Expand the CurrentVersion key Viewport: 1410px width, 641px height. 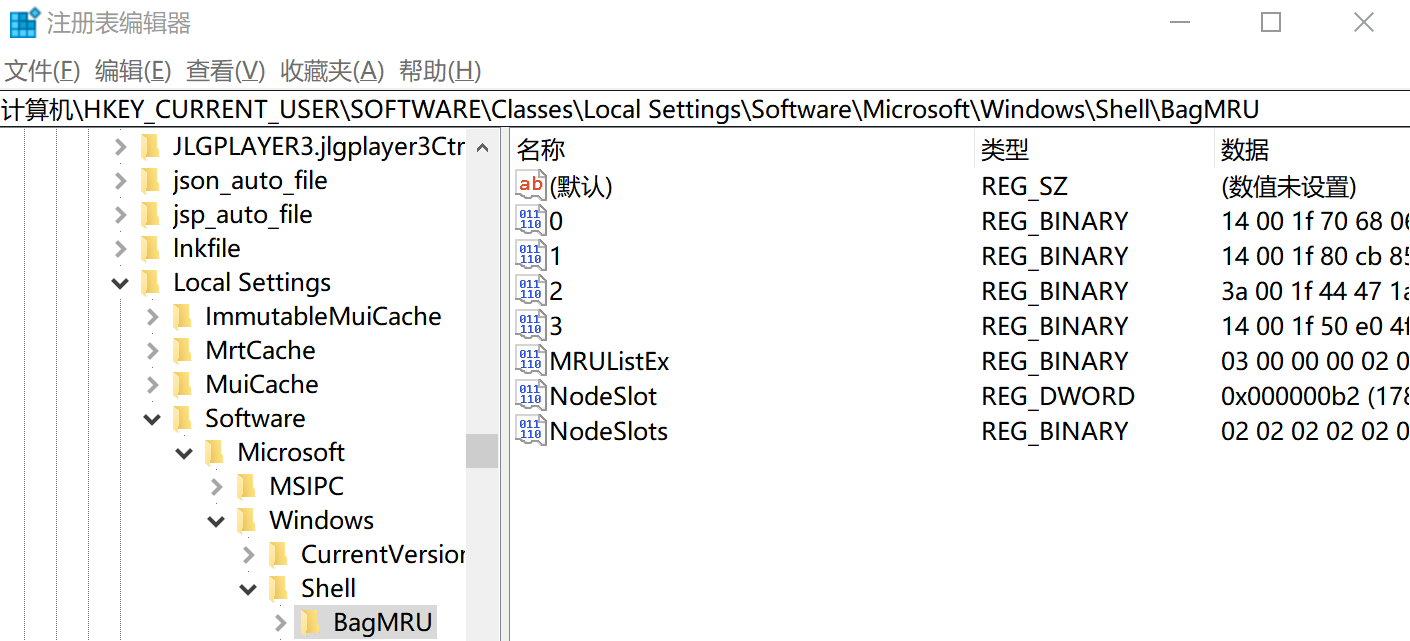click(x=249, y=556)
